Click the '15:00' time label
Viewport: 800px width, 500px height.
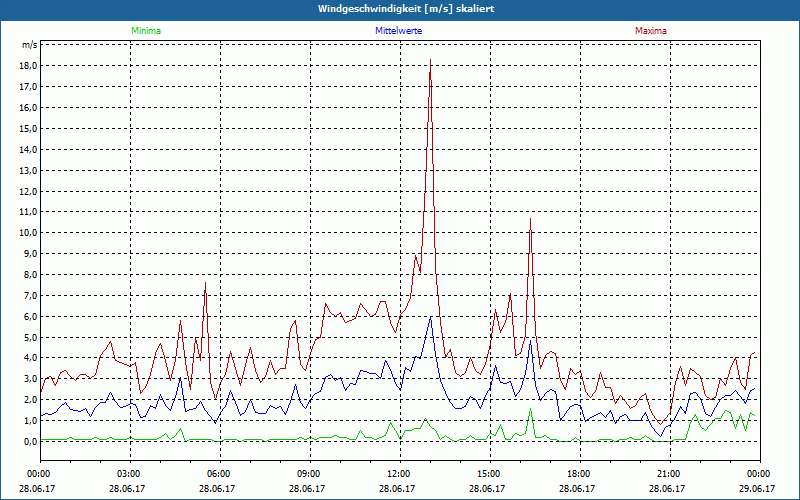coord(490,474)
